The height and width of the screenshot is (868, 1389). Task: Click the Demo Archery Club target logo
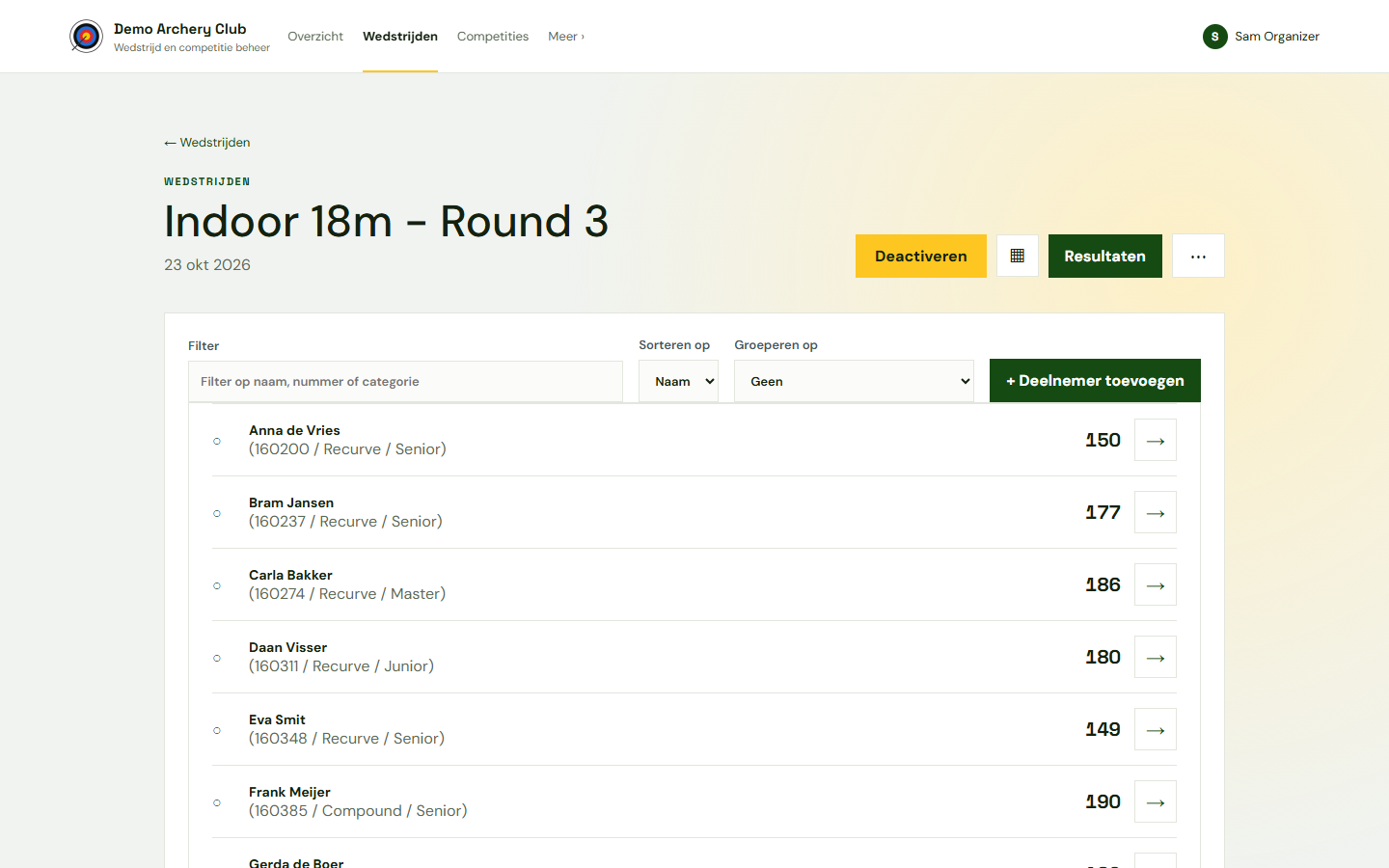click(87, 37)
